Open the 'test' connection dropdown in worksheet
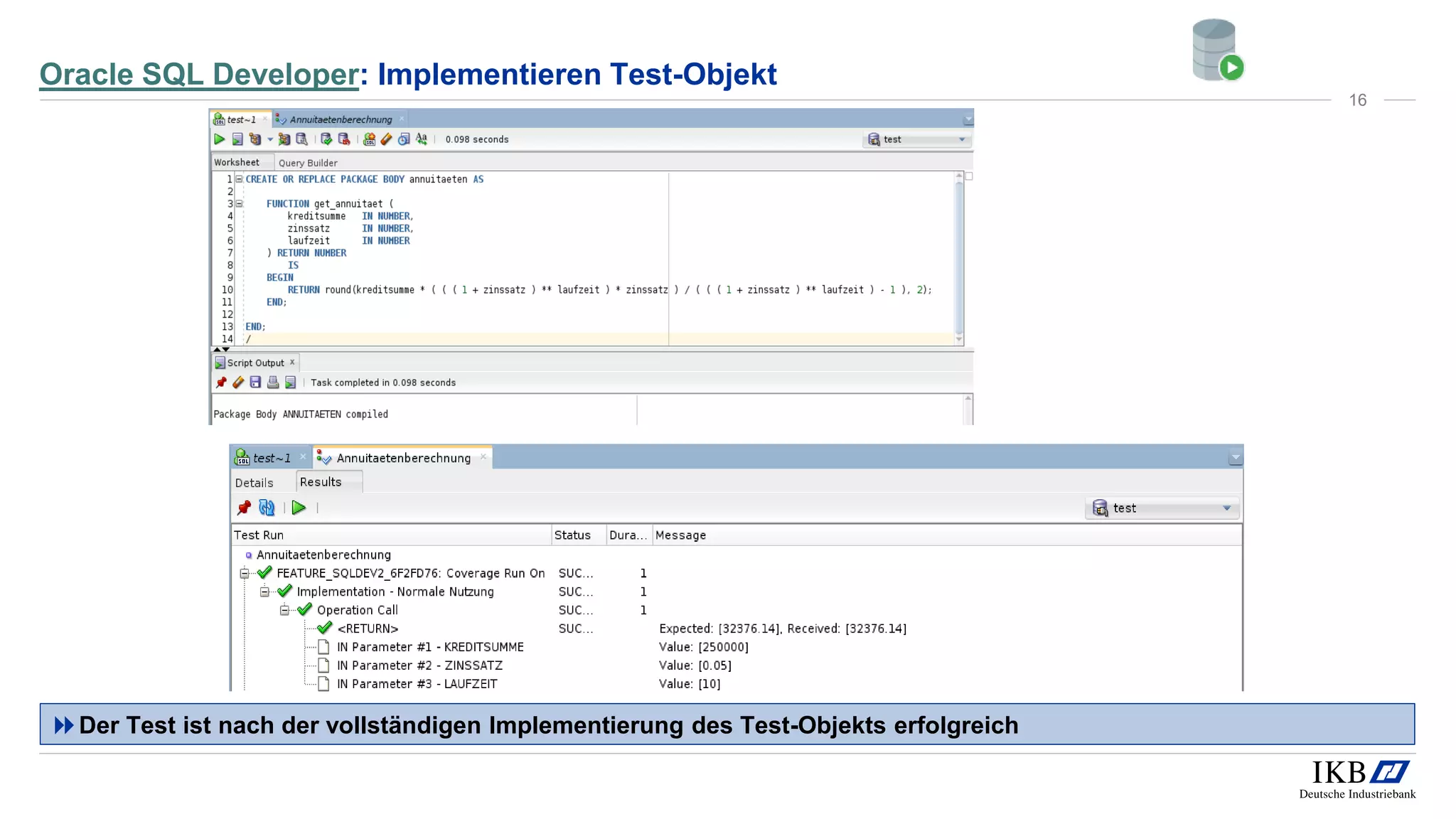Viewport: 1456px width, 819px height. coord(916,139)
